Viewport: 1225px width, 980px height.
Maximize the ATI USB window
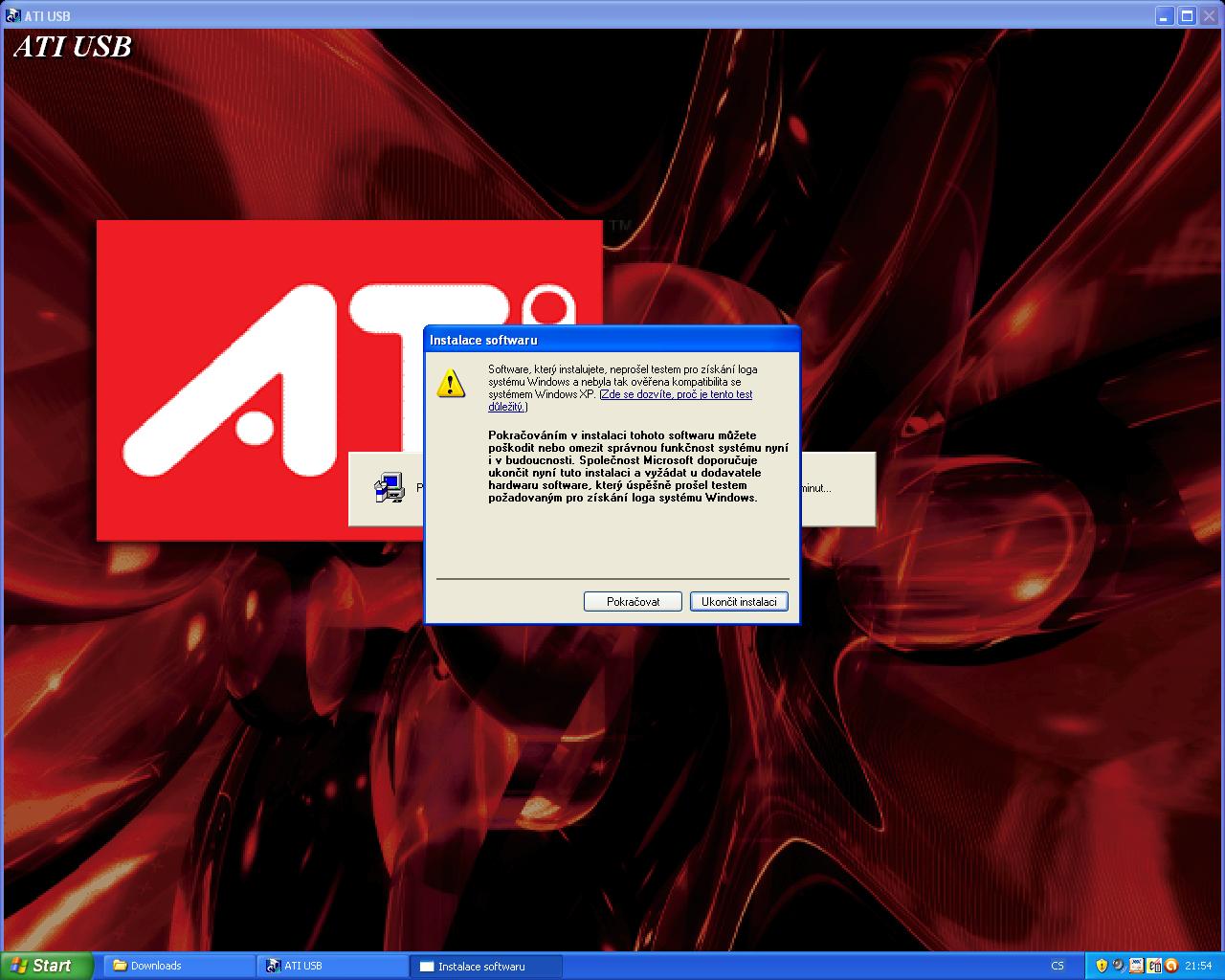click(x=1187, y=15)
